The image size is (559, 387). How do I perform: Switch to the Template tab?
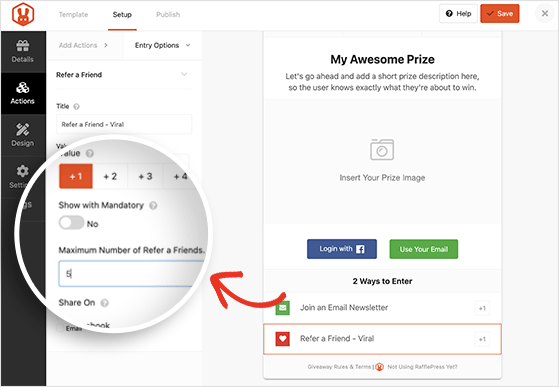click(x=73, y=15)
